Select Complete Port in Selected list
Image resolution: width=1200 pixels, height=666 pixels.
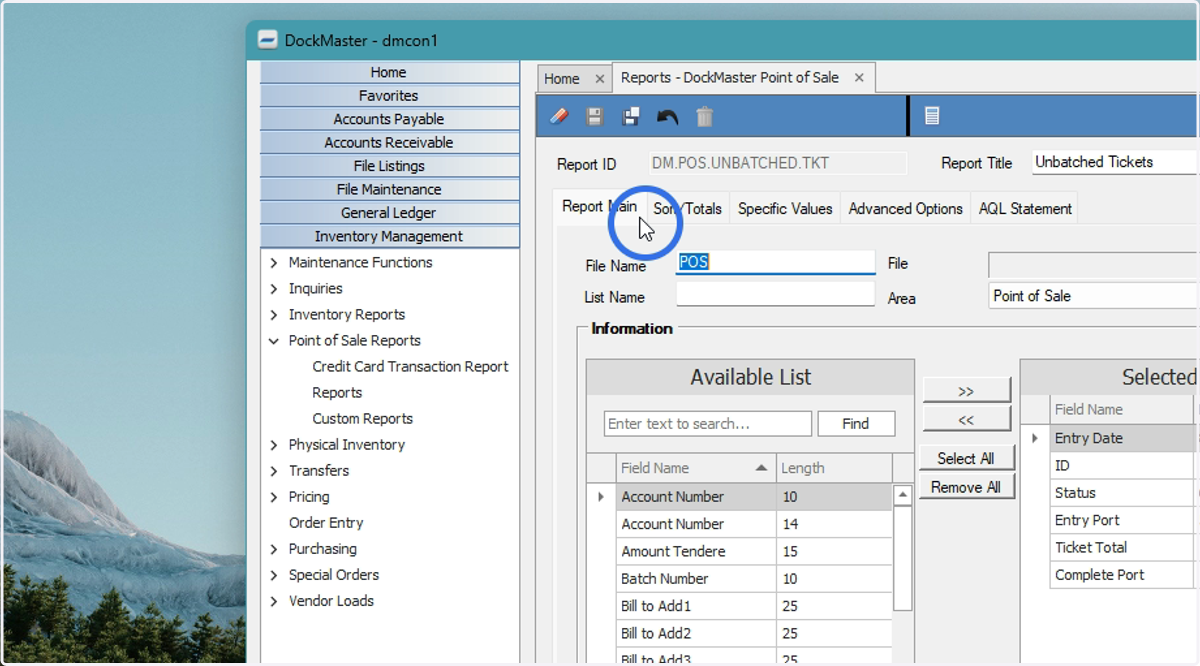point(1124,575)
